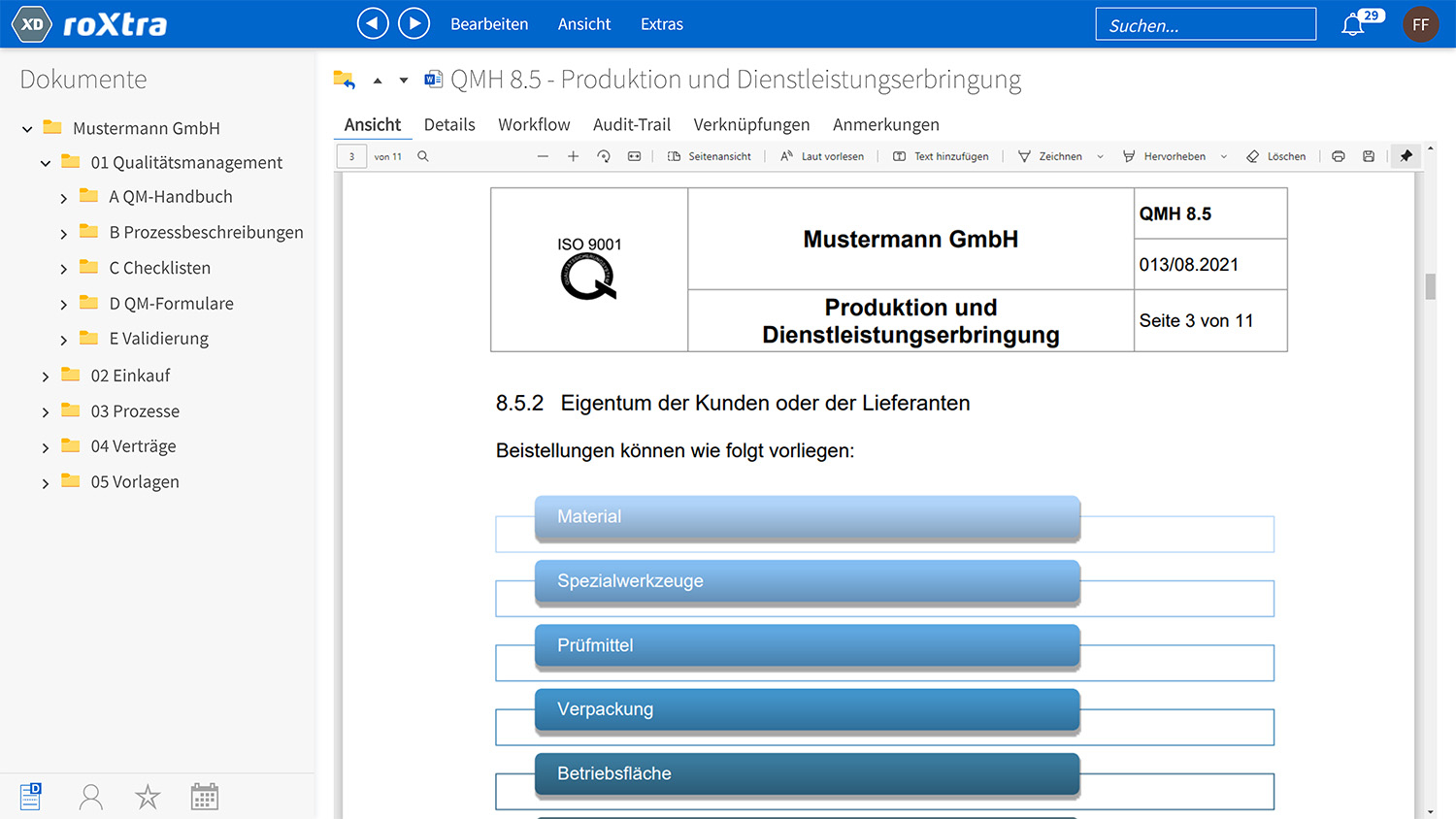The height and width of the screenshot is (819, 1456).
Task: Click the zoom in plus icon
Action: tap(574, 156)
